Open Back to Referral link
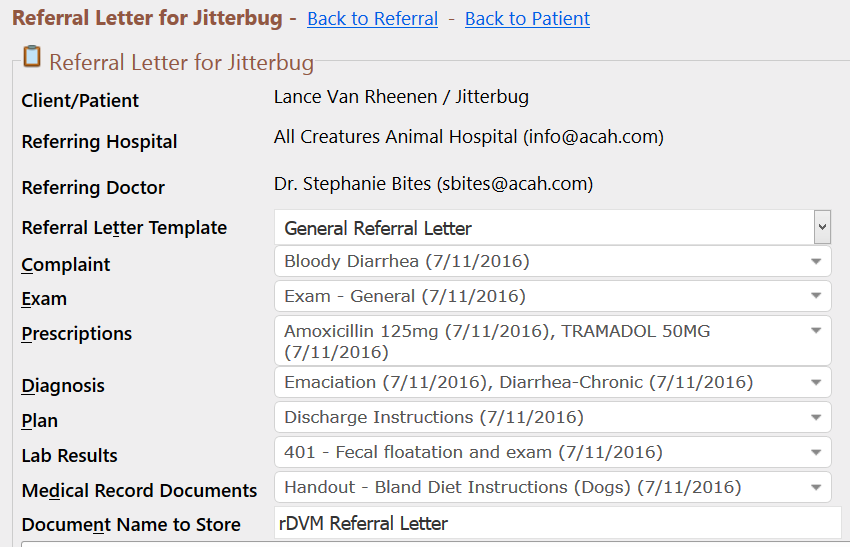The width and height of the screenshot is (850, 547). [372, 18]
